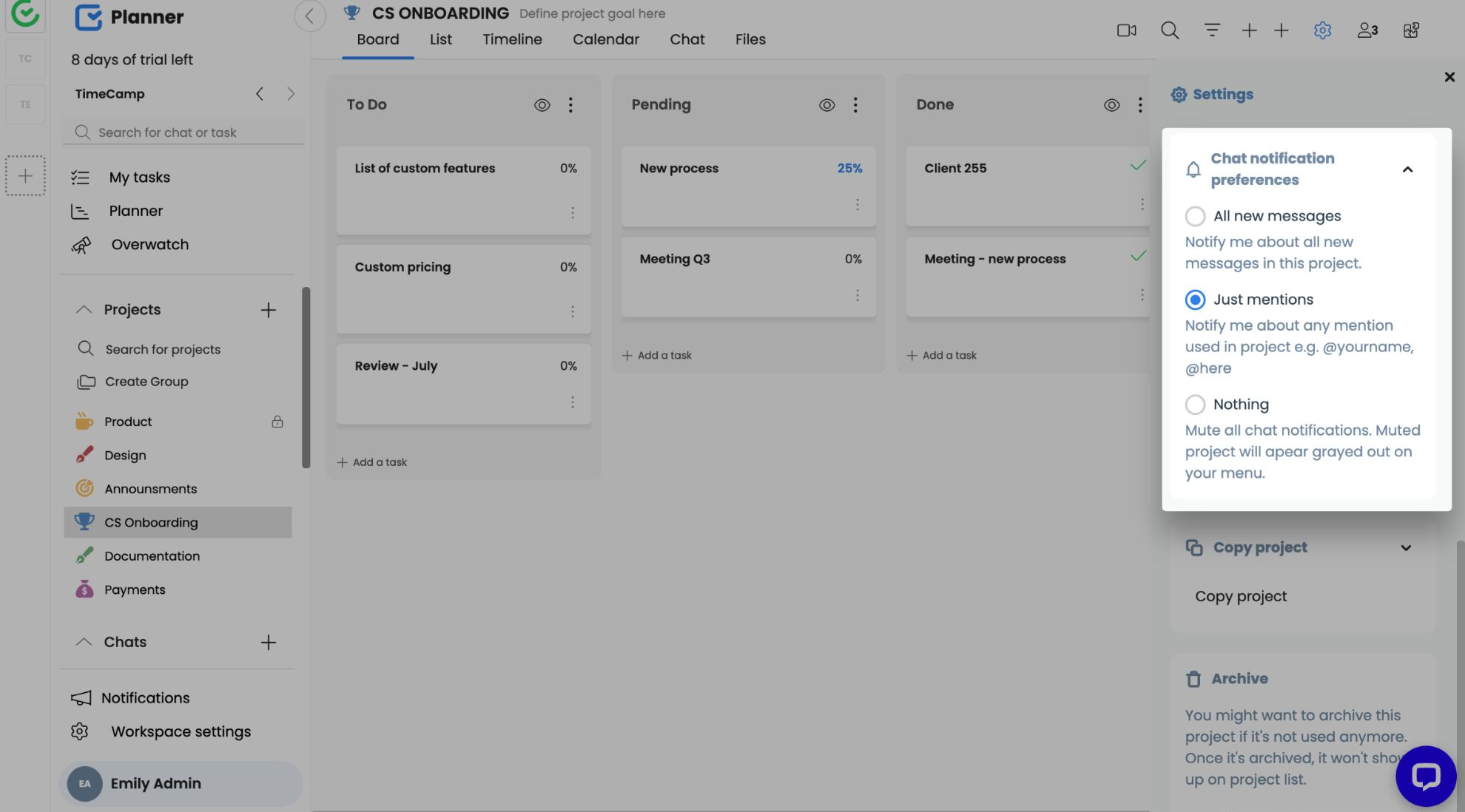Click the sidebar vertical scrollbar
Viewport: 1465px width, 812px height.
tap(306, 377)
